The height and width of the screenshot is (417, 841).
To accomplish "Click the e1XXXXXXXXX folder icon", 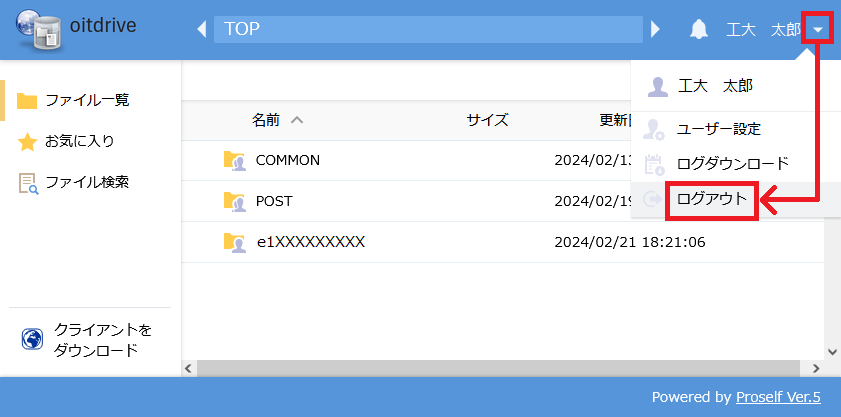I will tap(234, 242).
